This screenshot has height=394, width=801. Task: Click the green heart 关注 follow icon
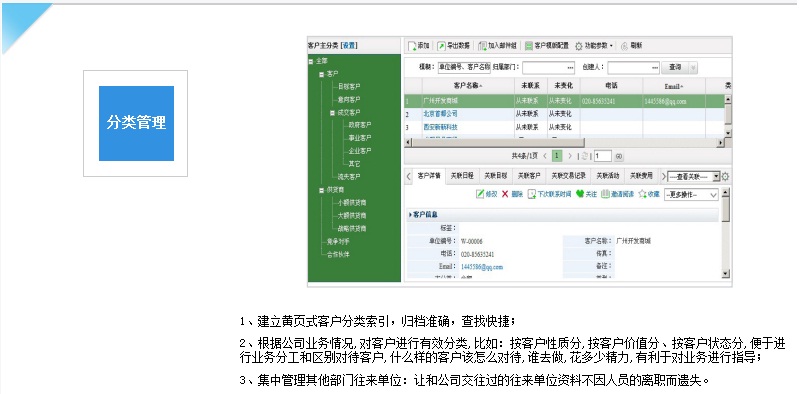580,194
